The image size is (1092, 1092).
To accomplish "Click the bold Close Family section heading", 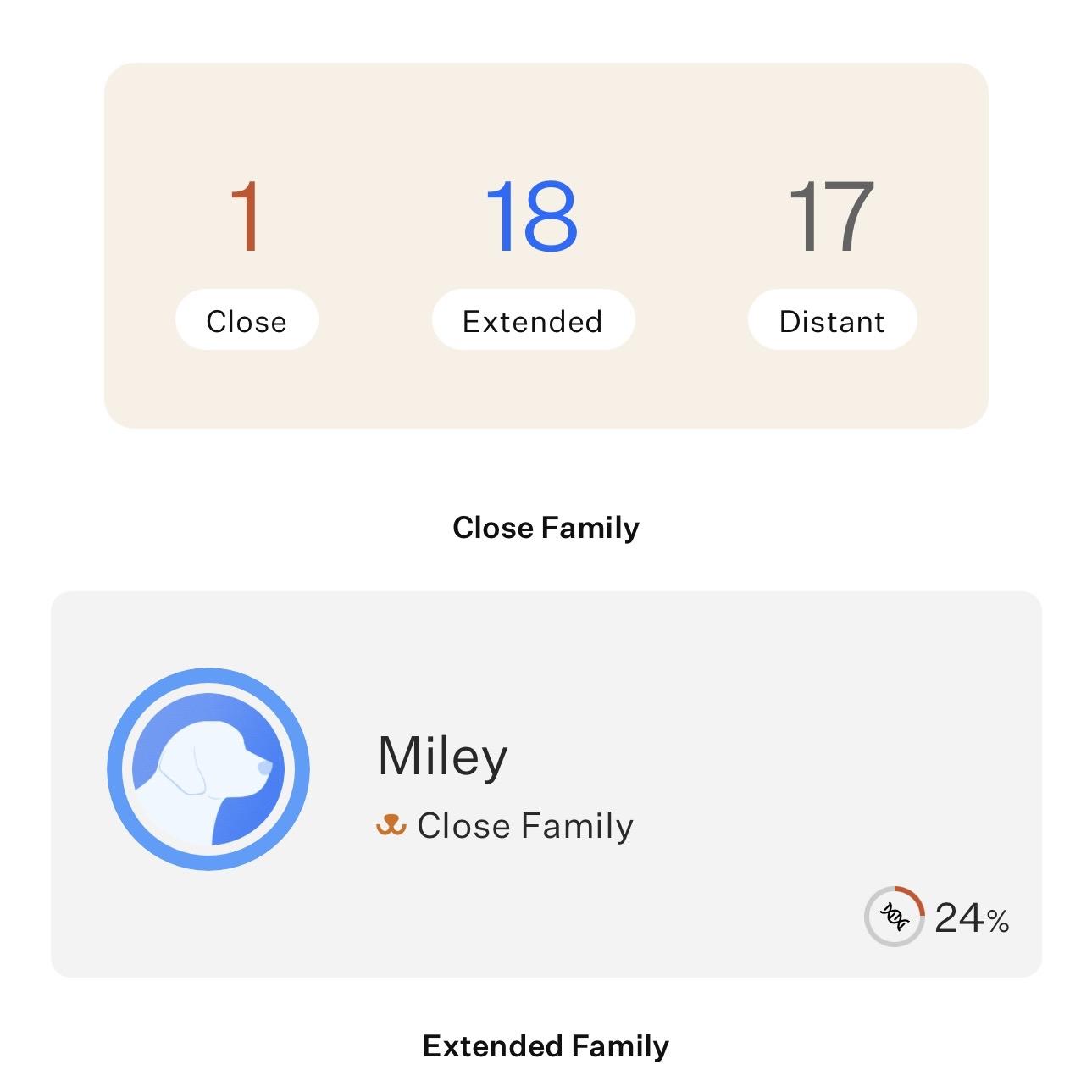I will click(x=546, y=528).
